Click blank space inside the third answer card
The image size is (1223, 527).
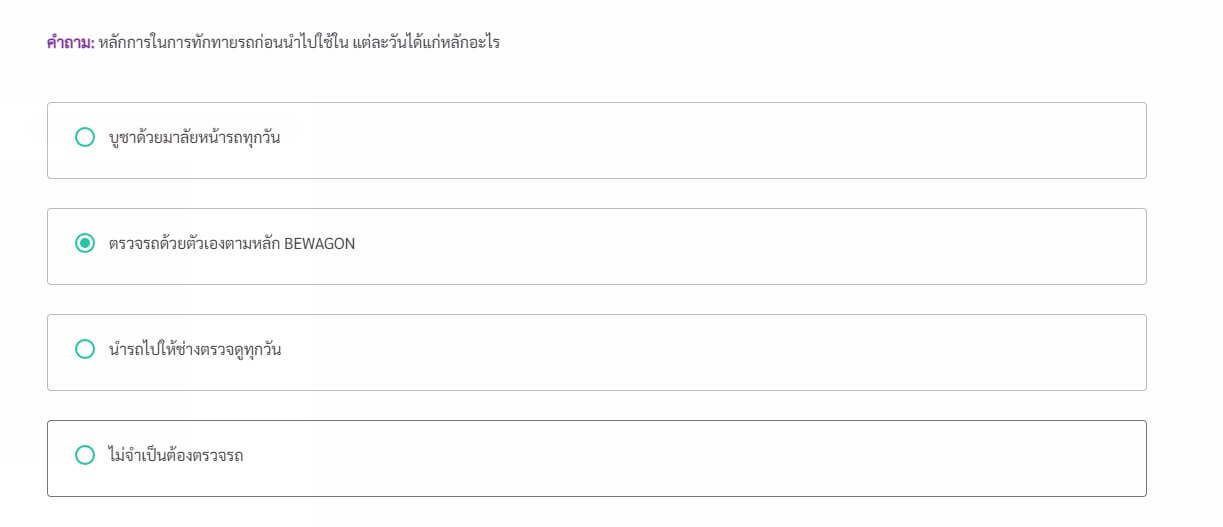coord(700,352)
